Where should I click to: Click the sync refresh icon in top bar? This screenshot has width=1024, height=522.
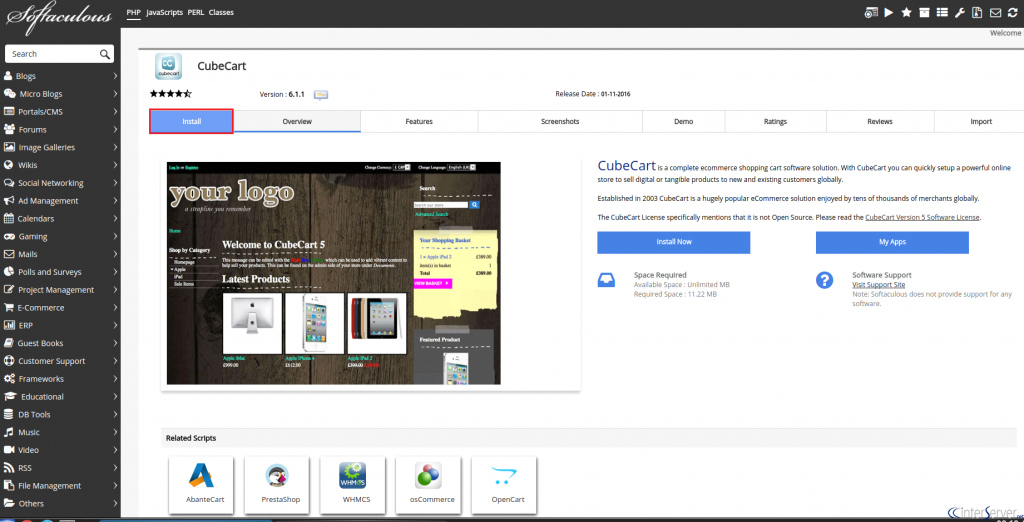point(1013,12)
